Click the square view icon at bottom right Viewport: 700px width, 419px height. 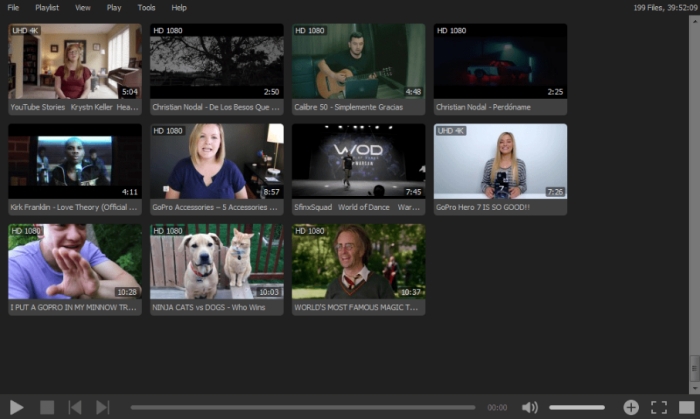tap(687, 407)
